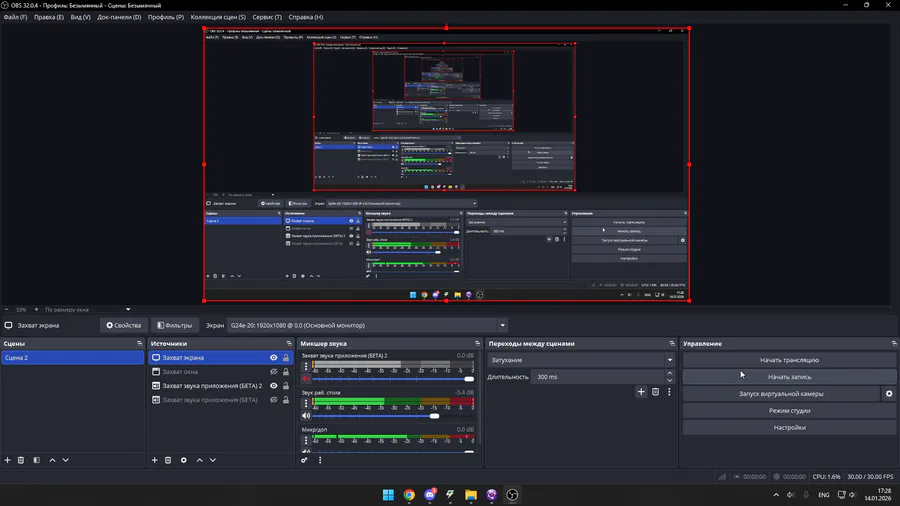Move selected source up in the list

(x=200, y=460)
